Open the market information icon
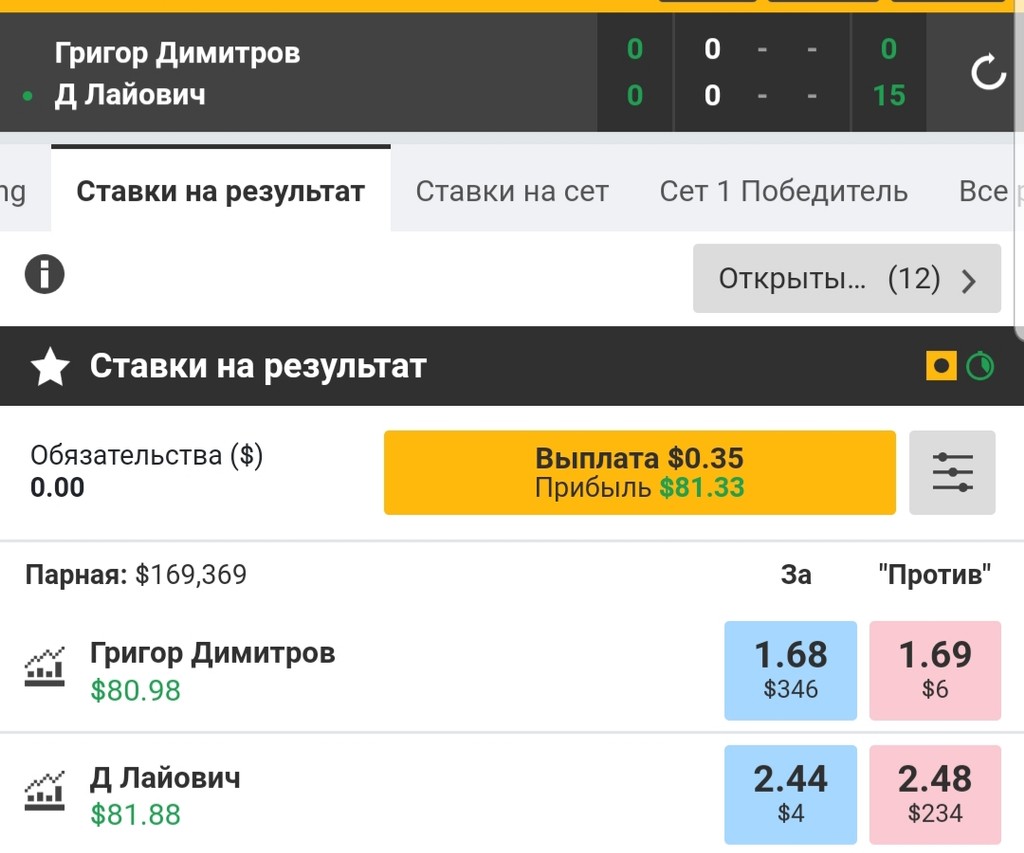 click(45, 274)
